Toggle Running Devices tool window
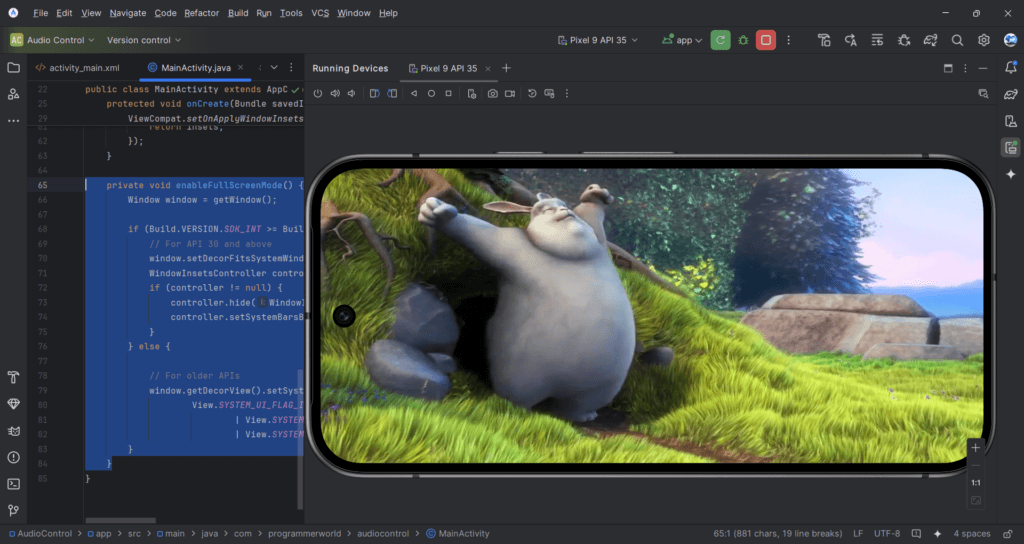 [1011, 148]
